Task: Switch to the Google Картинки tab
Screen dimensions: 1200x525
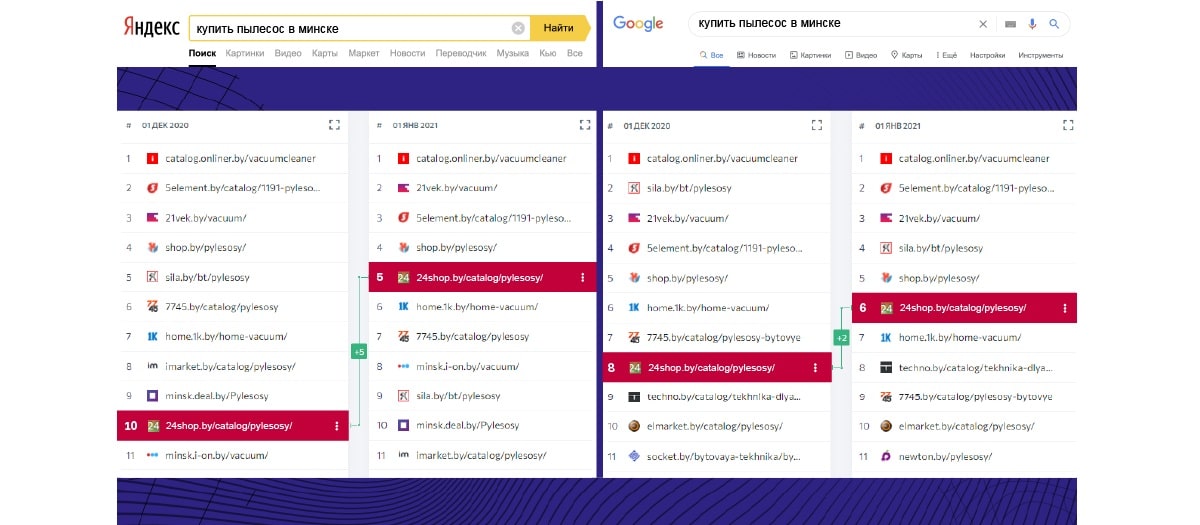Action: pos(810,55)
